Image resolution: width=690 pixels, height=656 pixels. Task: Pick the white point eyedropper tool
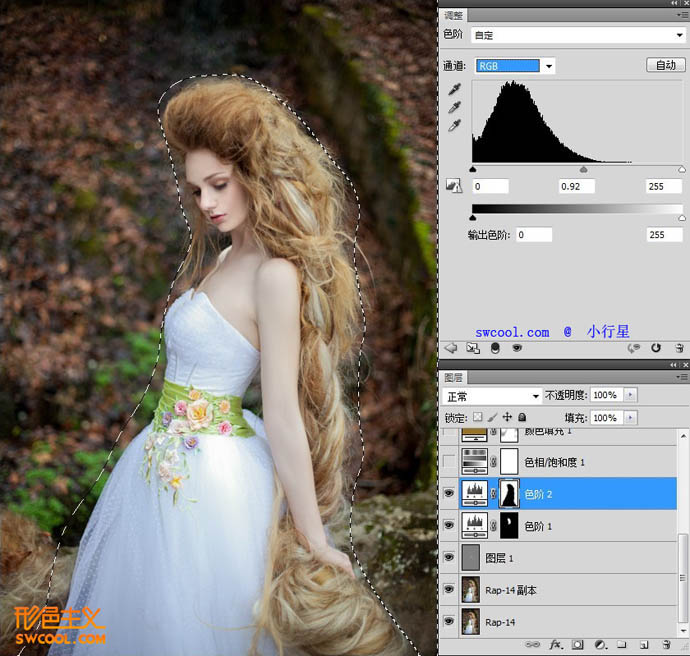(455, 126)
